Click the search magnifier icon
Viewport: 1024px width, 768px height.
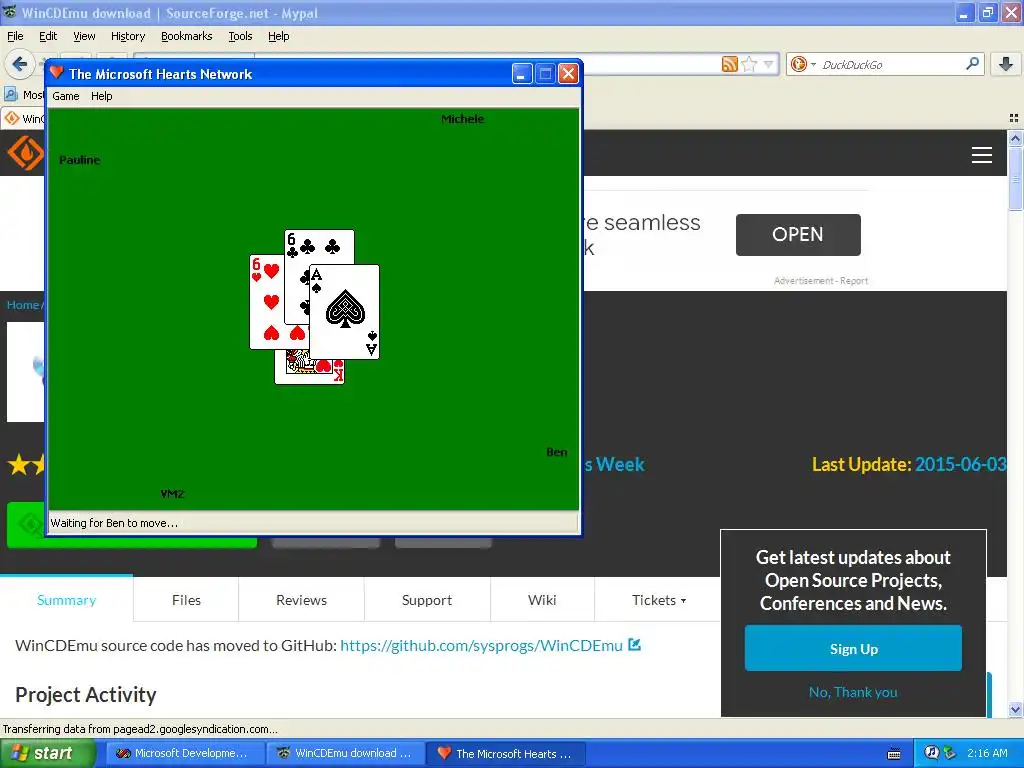pos(972,63)
